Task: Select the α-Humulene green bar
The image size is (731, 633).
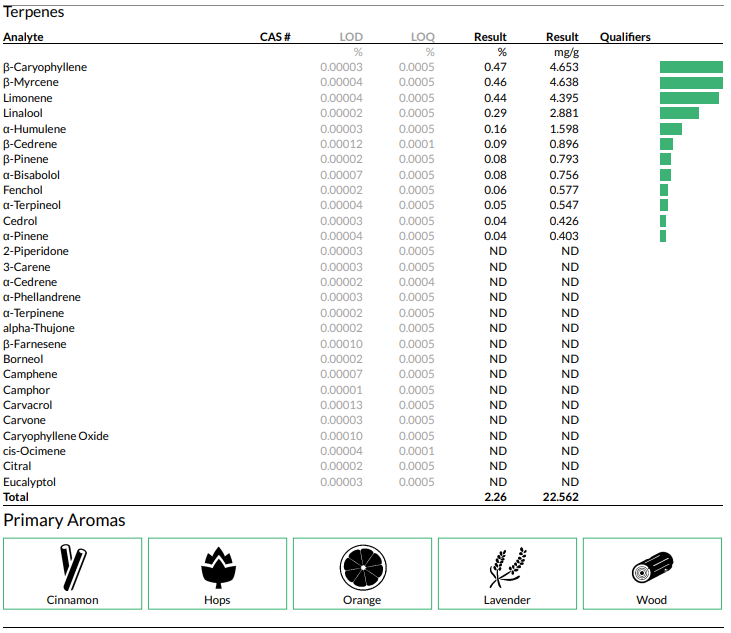Action: (x=670, y=129)
